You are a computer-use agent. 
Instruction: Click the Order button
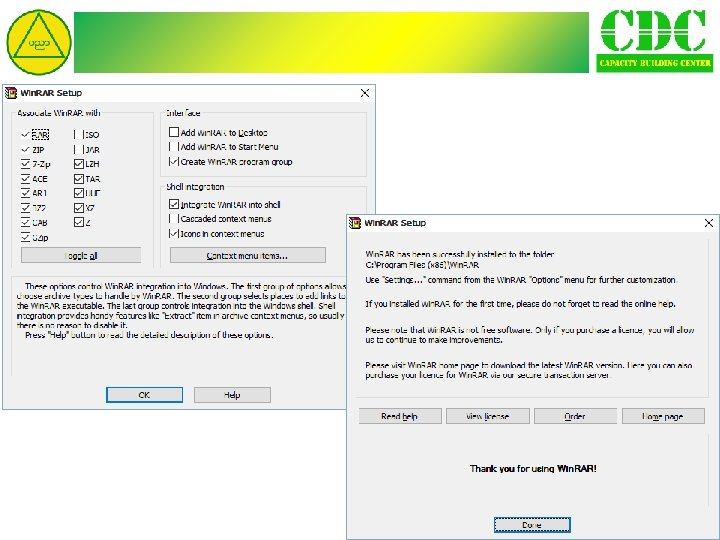click(575, 416)
